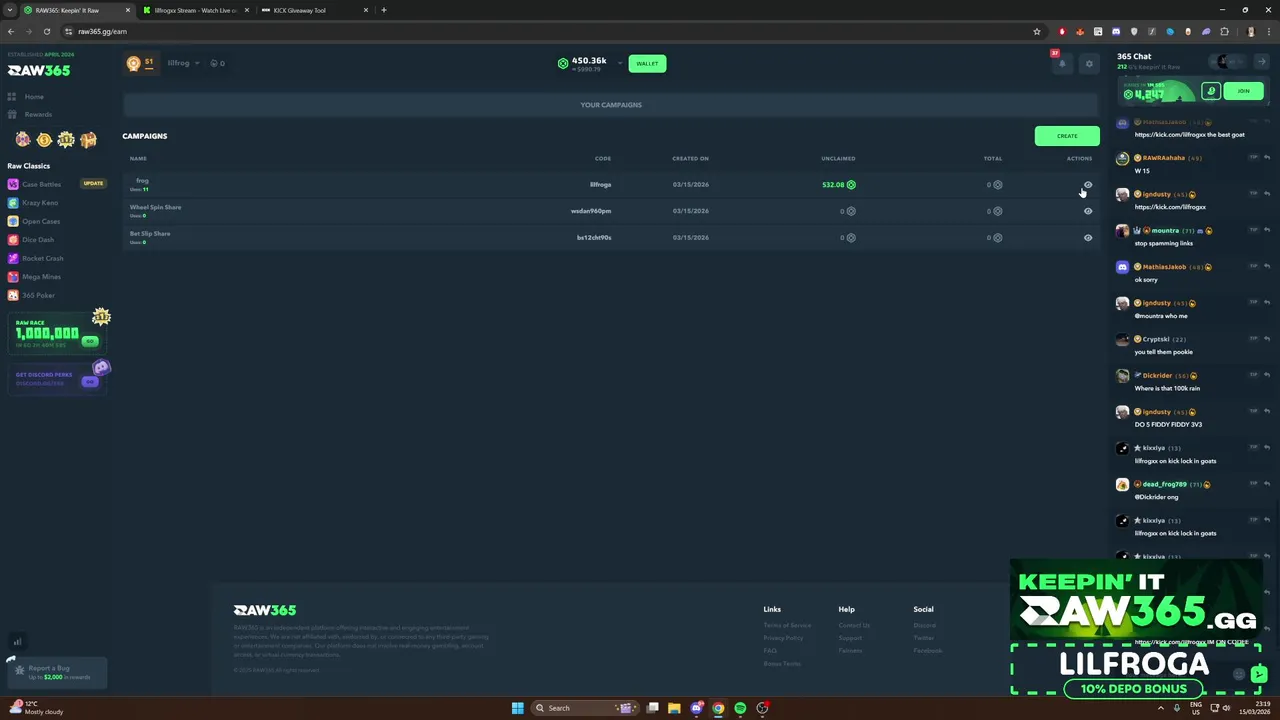Click the gold coin reward icon
Viewport: 1280px width, 720px height.
44,140
